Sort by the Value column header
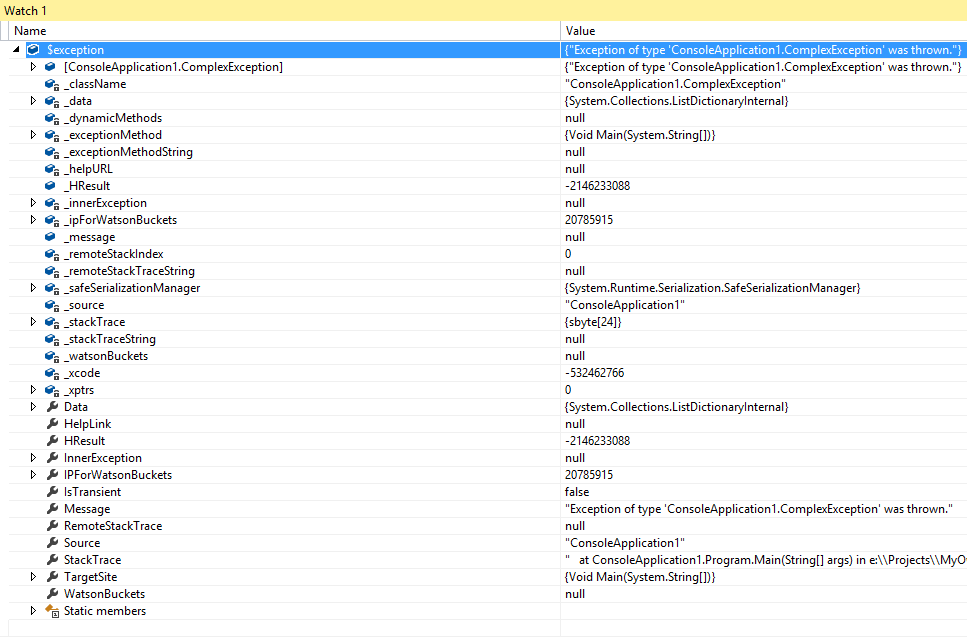Image resolution: width=967 pixels, height=638 pixels. (x=763, y=31)
